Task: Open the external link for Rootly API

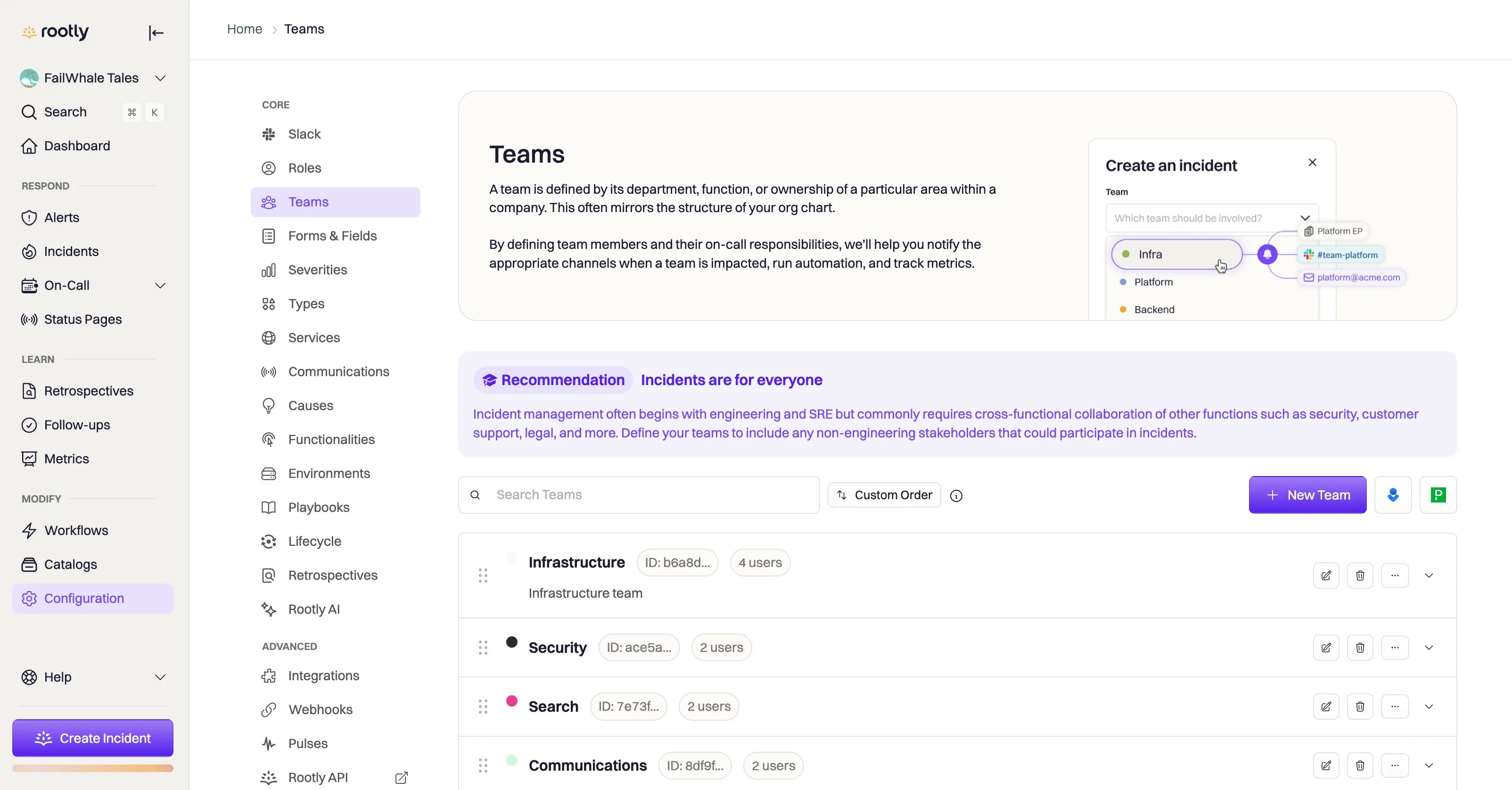Action: click(x=402, y=777)
